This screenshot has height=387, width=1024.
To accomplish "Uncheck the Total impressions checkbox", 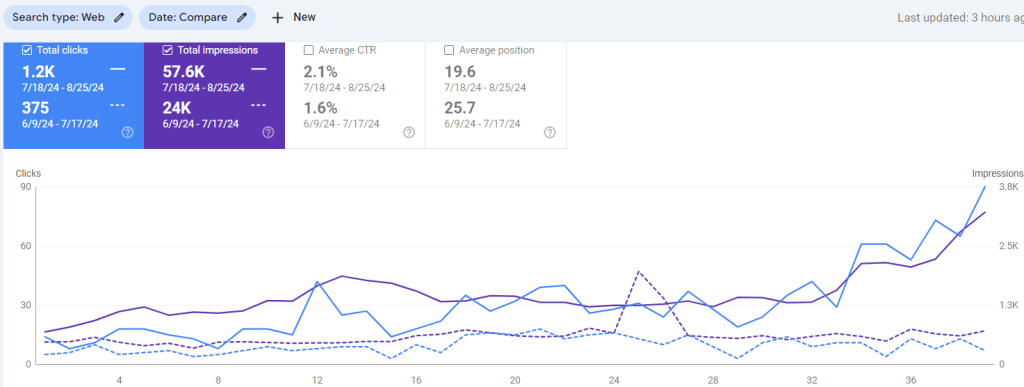I will pyautogui.click(x=167, y=50).
